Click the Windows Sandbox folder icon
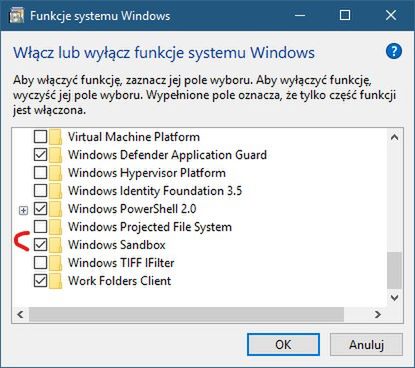The height and width of the screenshot is (368, 415). click(x=56, y=245)
